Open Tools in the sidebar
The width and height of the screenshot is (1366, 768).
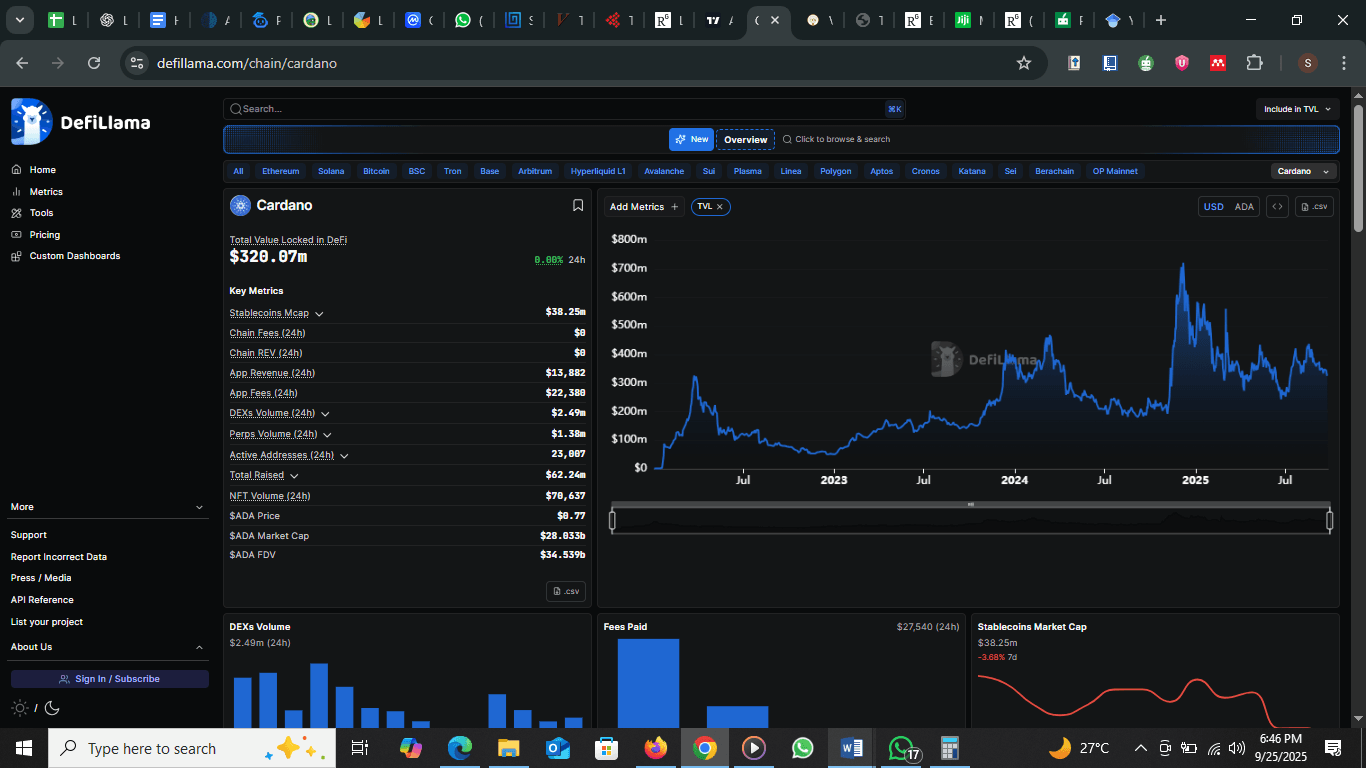point(41,213)
